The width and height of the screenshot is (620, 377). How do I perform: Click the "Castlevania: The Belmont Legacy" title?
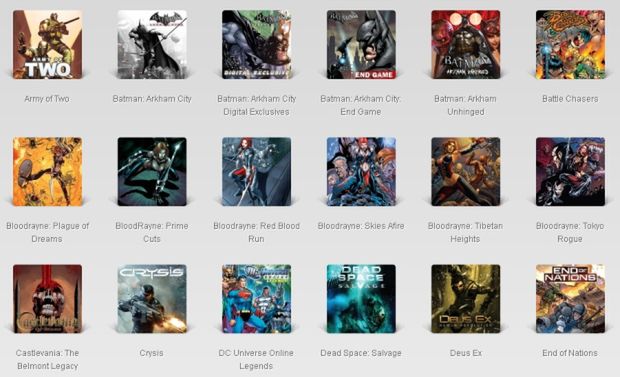[x=47, y=359]
